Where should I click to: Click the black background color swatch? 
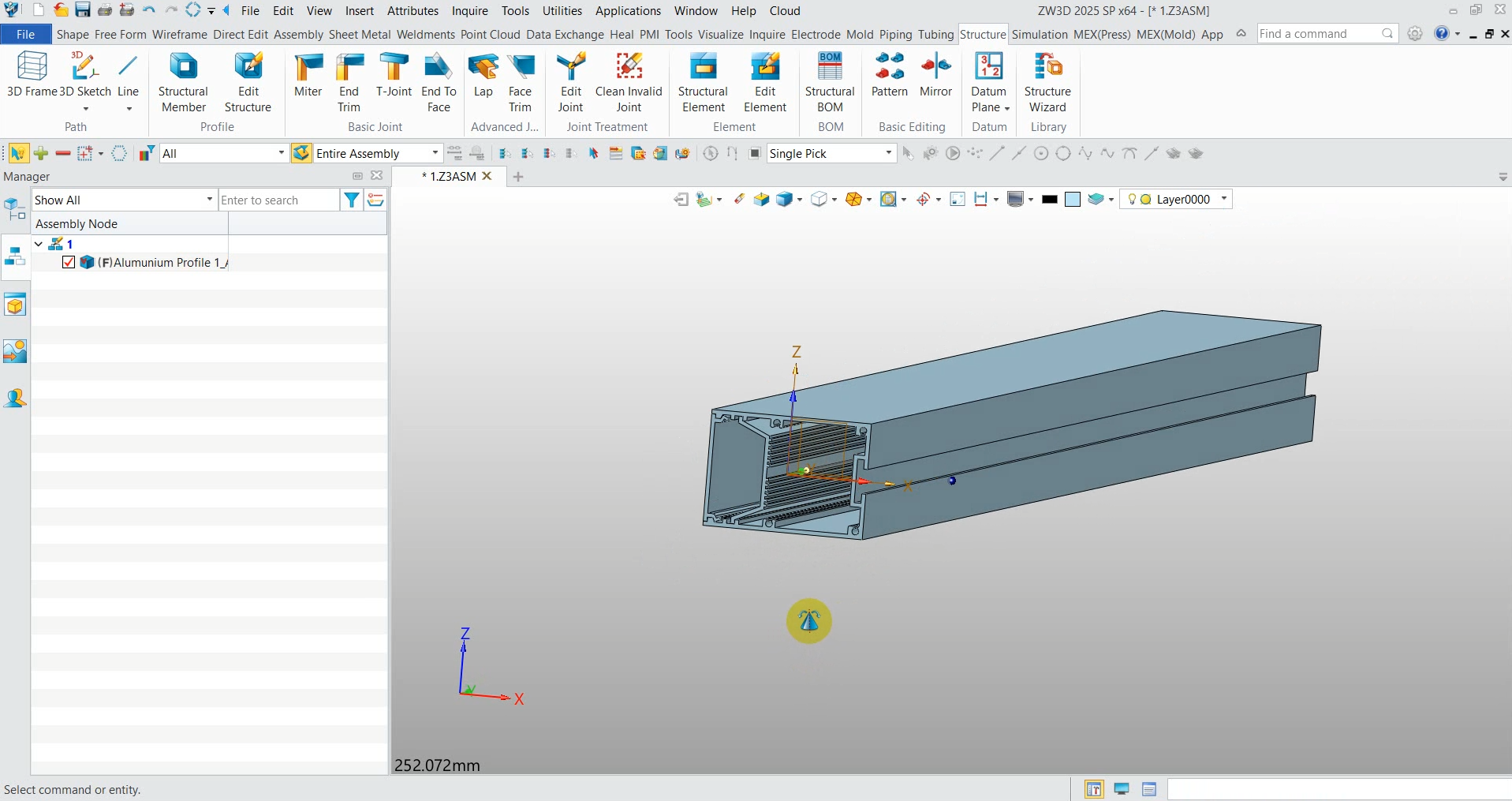point(1049,200)
